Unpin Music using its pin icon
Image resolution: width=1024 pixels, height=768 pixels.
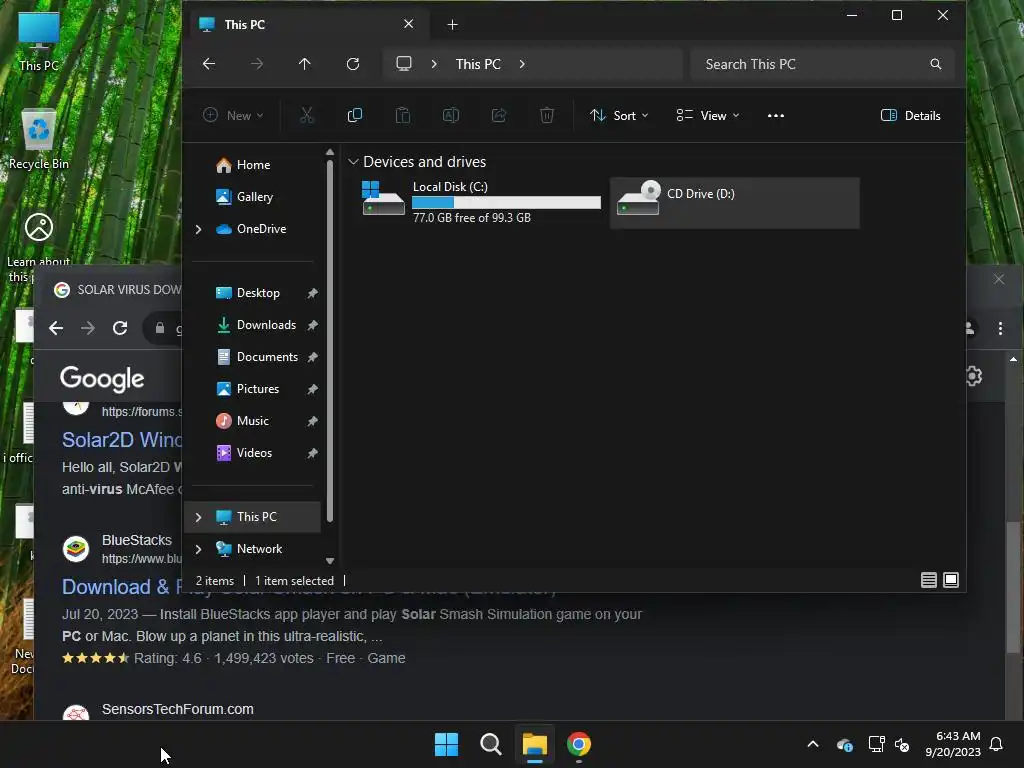[313, 421]
